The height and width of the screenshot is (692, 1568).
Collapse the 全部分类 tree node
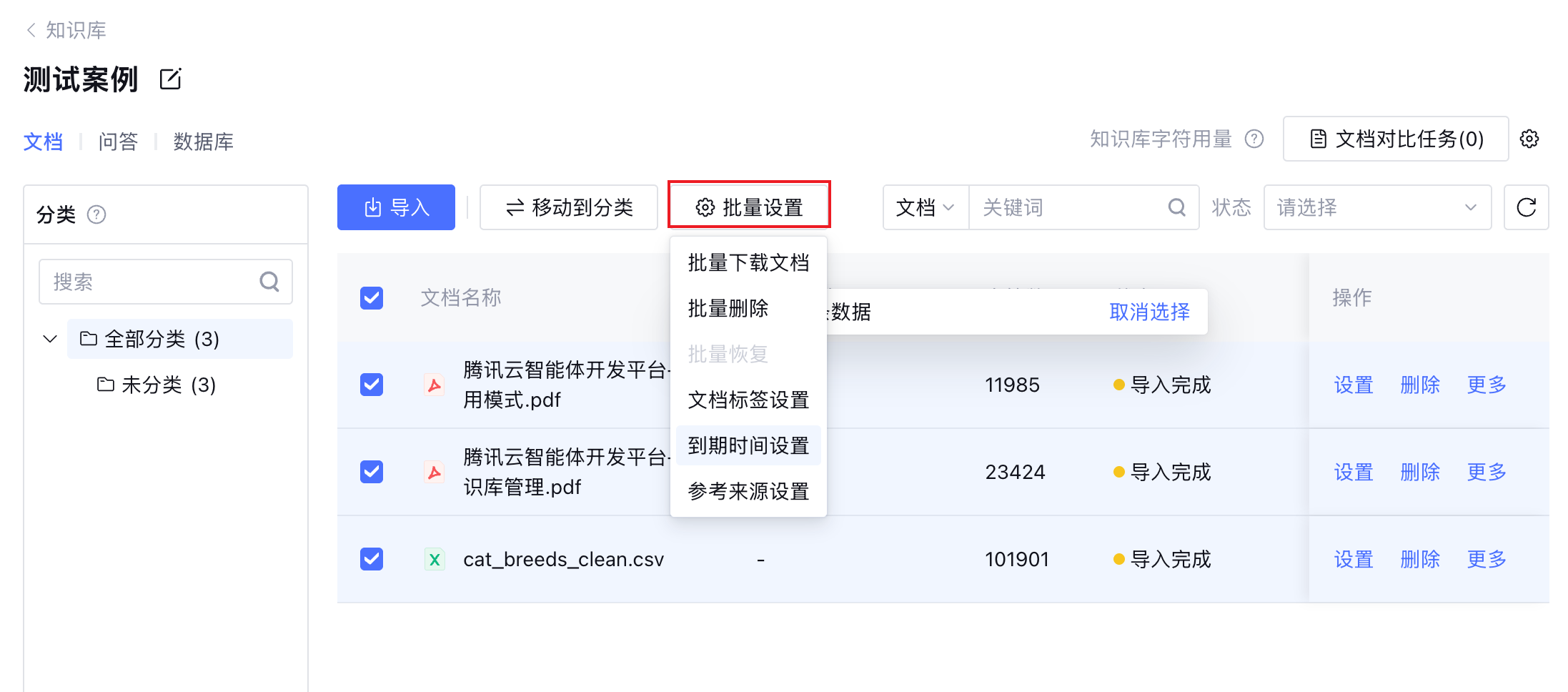[x=50, y=339]
